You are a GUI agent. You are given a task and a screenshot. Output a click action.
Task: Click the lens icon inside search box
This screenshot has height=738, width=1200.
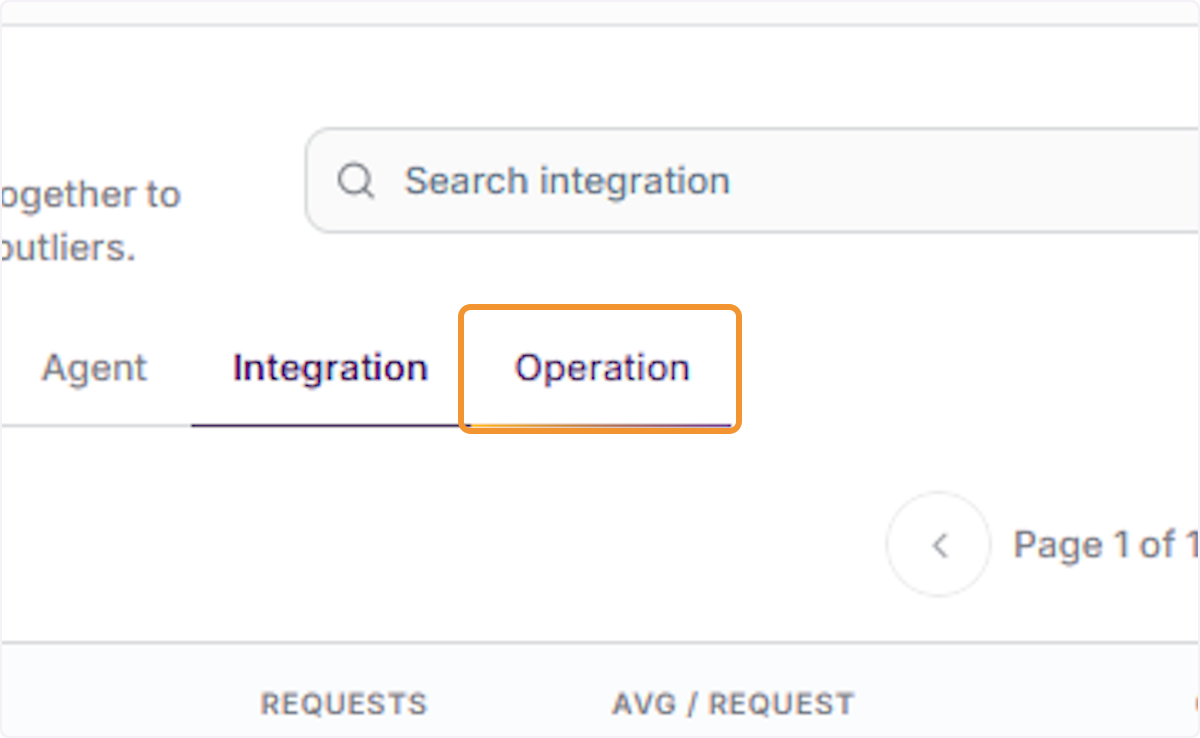pyautogui.click(x=355, y=181)
